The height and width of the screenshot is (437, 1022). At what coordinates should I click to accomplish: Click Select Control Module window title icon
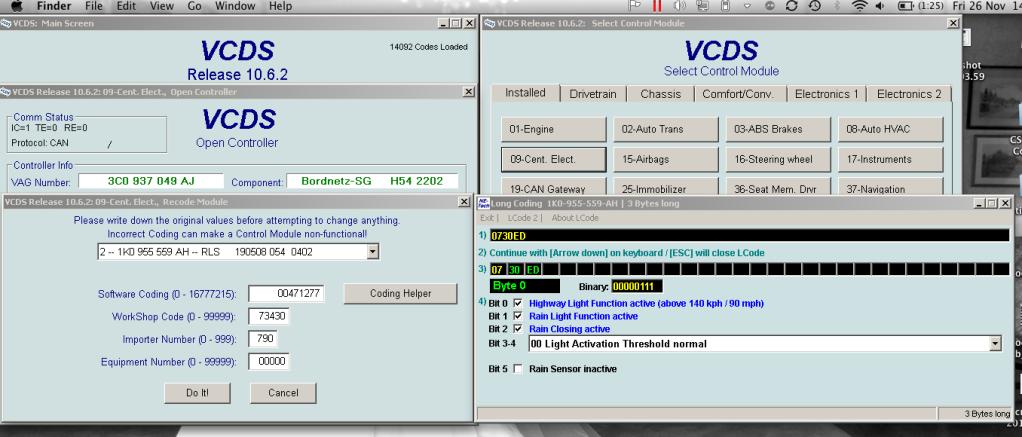pyautogui.click(x=490, y=23)
